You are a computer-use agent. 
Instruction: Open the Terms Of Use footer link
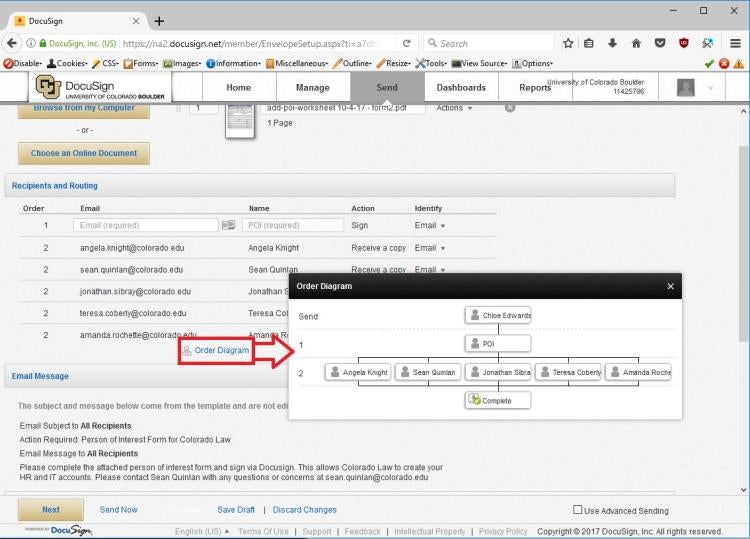(264, 531)
